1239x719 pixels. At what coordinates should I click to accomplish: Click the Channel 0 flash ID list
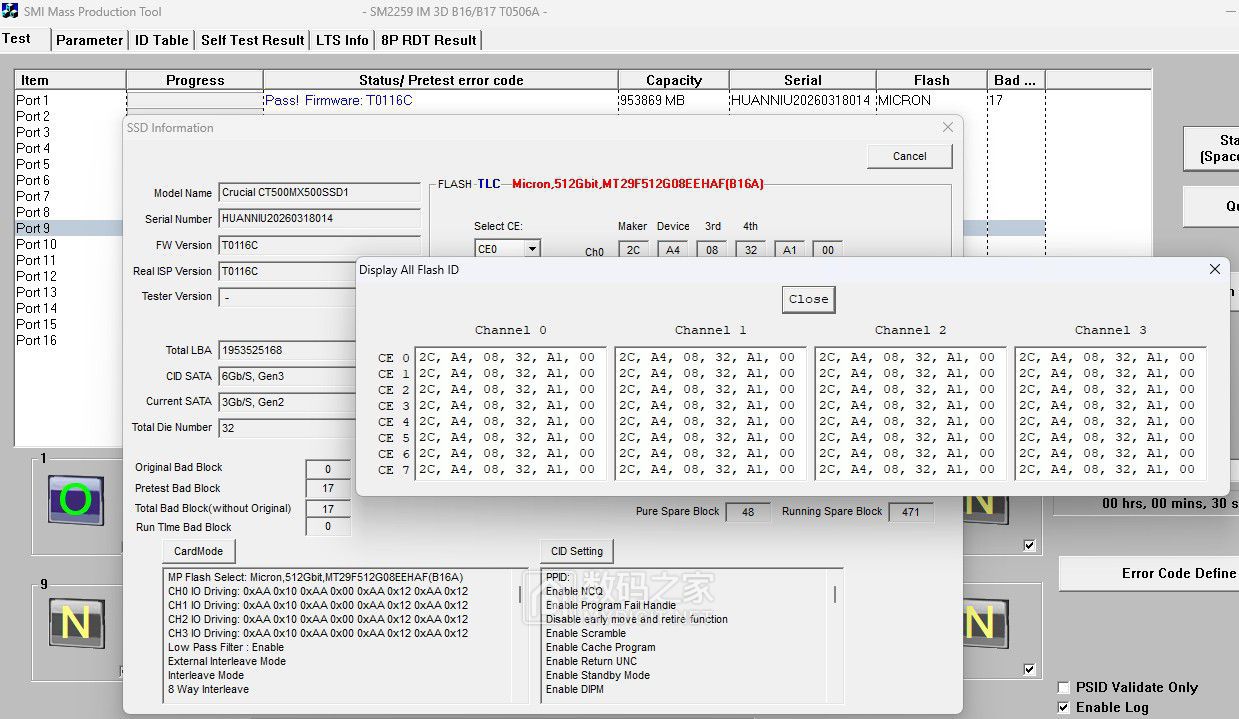pos(510,413)
